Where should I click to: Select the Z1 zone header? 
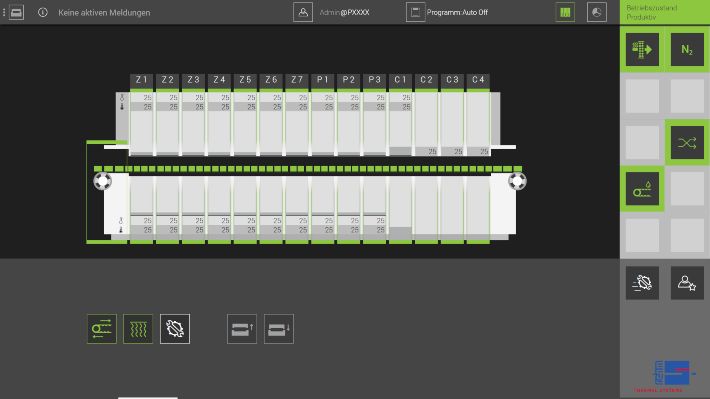pos(142,80)
